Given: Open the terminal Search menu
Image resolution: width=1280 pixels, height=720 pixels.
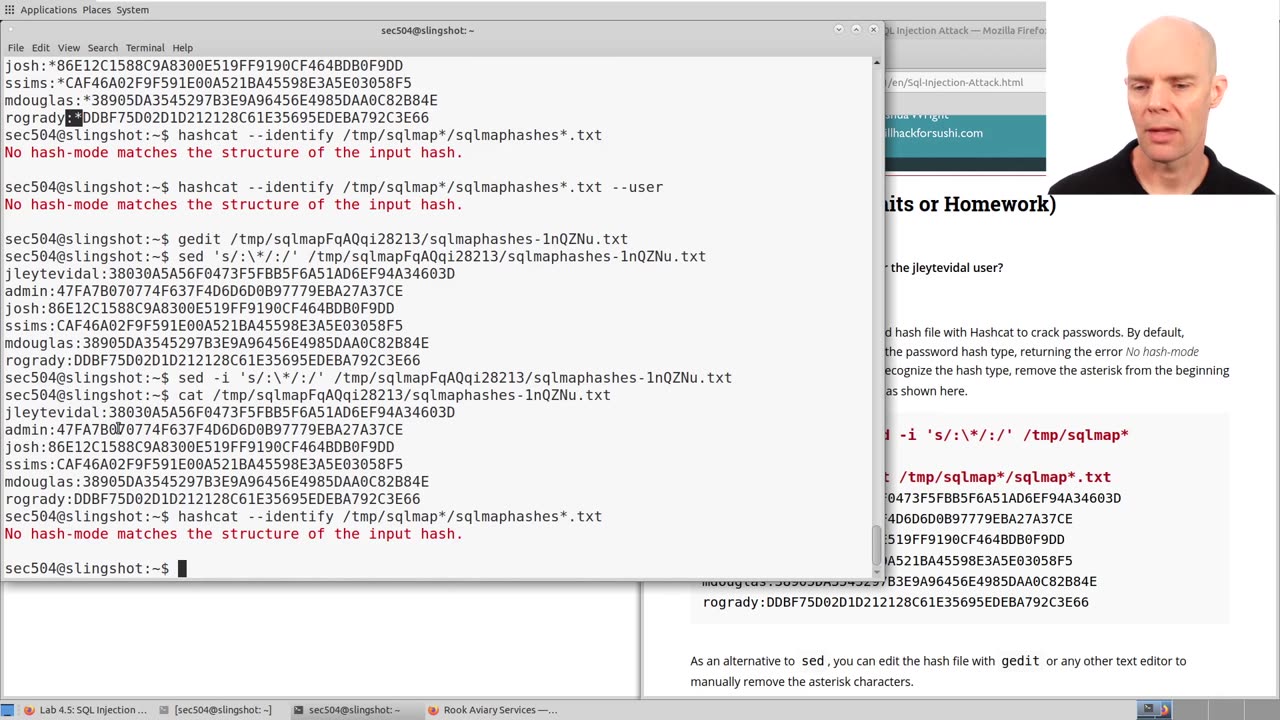Looking at the screenshot, I should click(102, 48).
